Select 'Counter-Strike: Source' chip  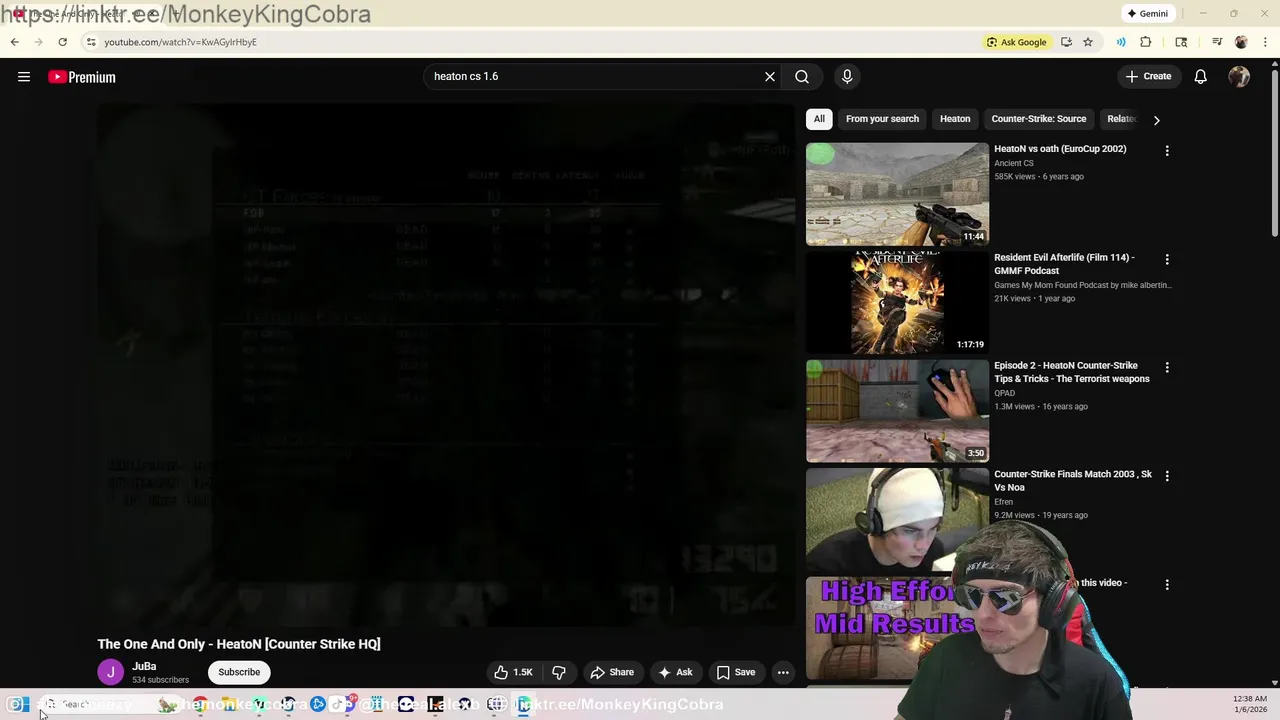pos(1038,119)
